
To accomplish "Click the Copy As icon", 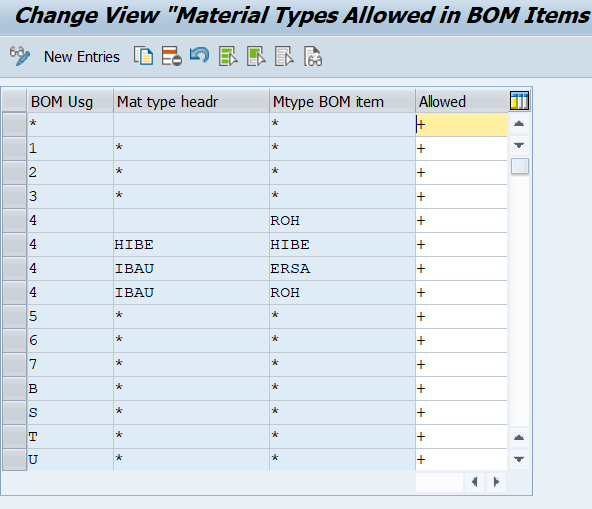I will [x=143, y=56].
